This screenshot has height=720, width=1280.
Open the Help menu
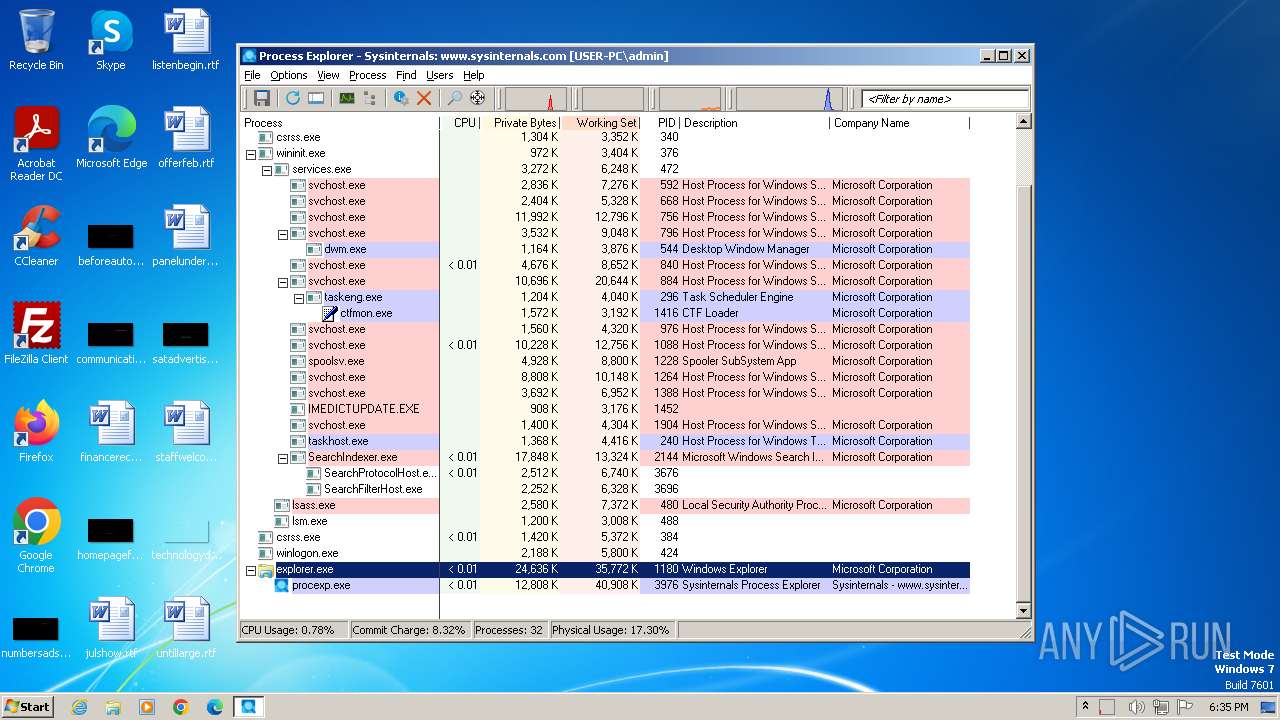tap(474, 75)
